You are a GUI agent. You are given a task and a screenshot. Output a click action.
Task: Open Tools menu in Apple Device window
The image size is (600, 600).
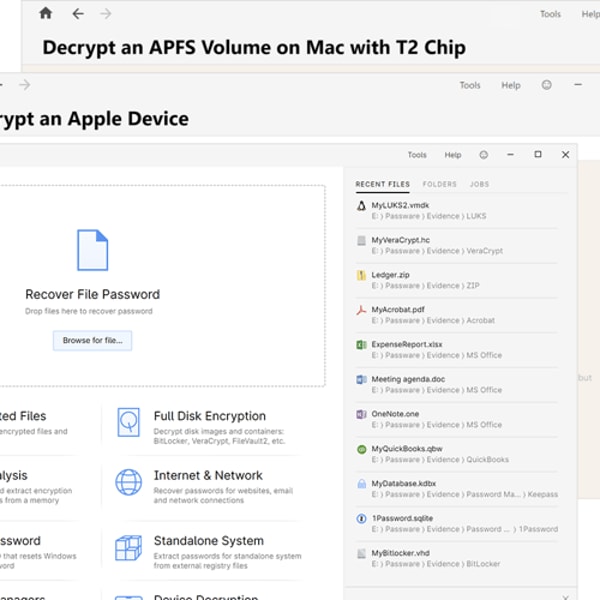[x=470, y=85]
